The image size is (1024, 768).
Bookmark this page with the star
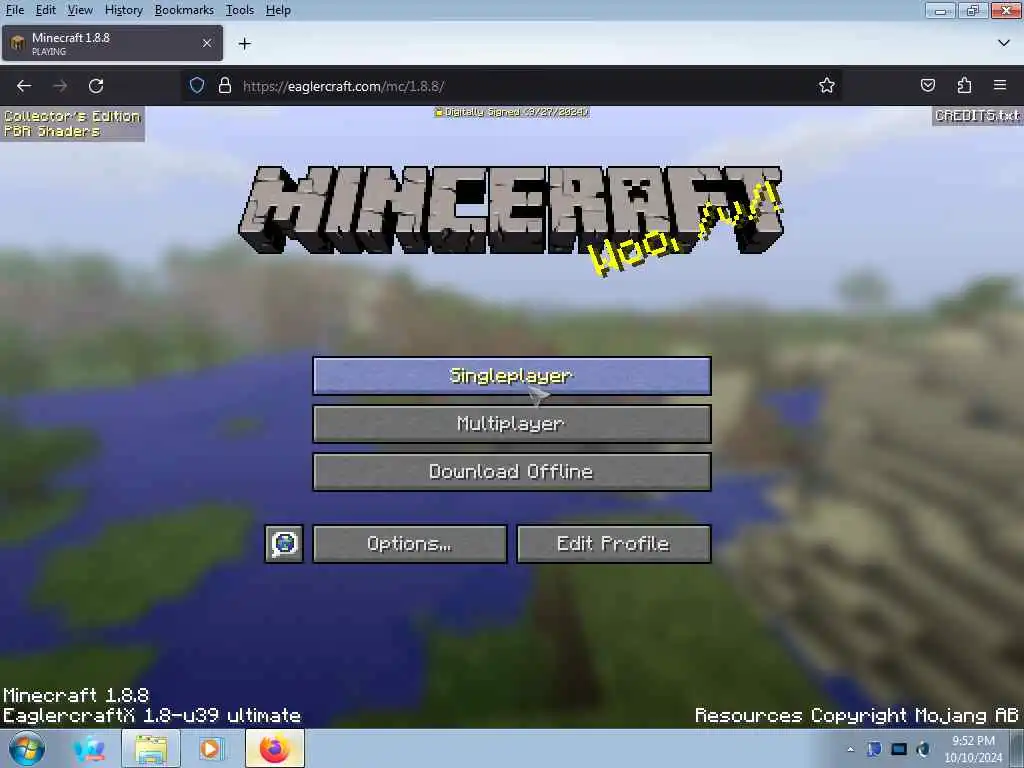(x=827, y=86)
